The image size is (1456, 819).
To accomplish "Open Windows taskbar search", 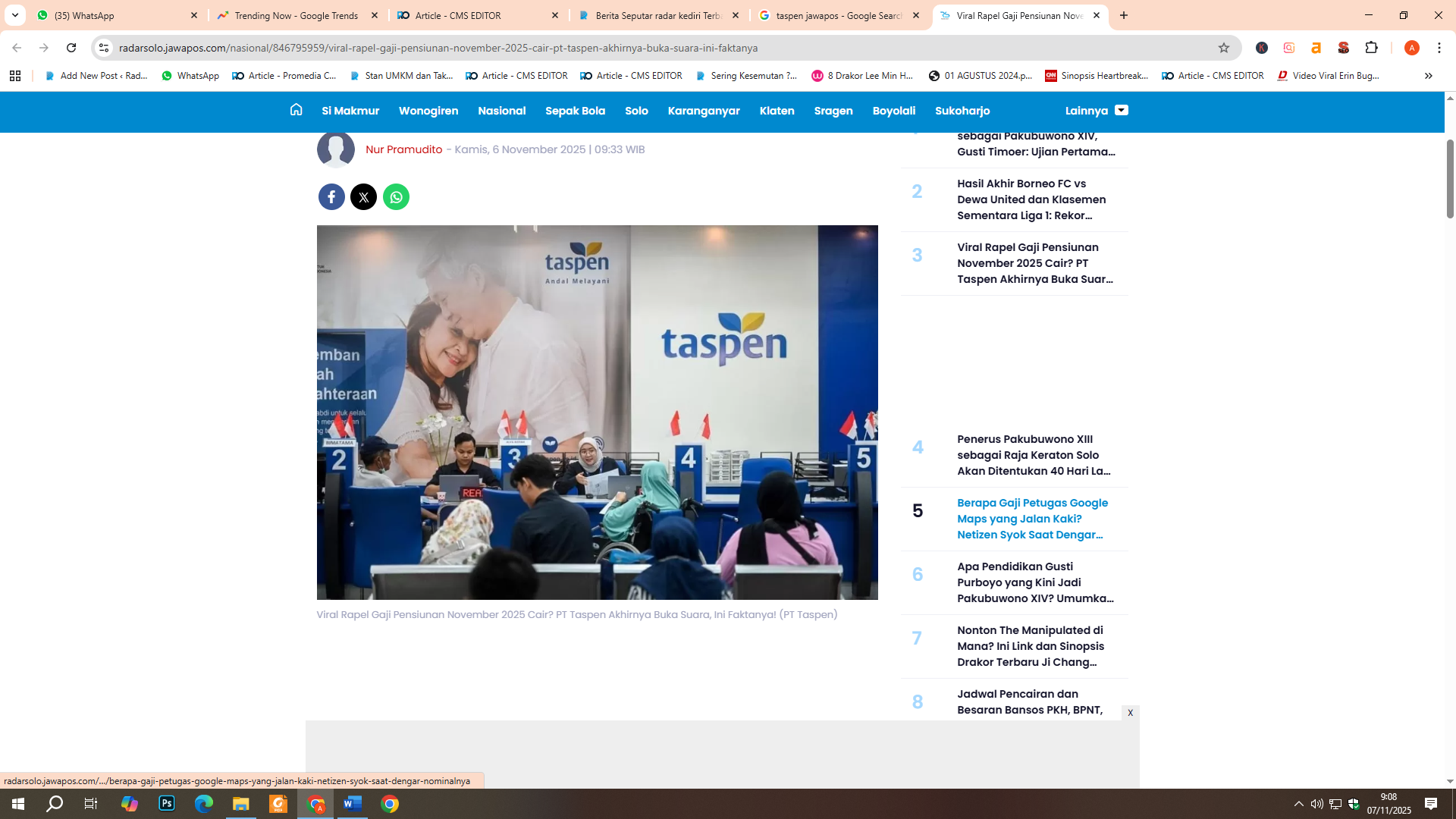I will (55, 804).
